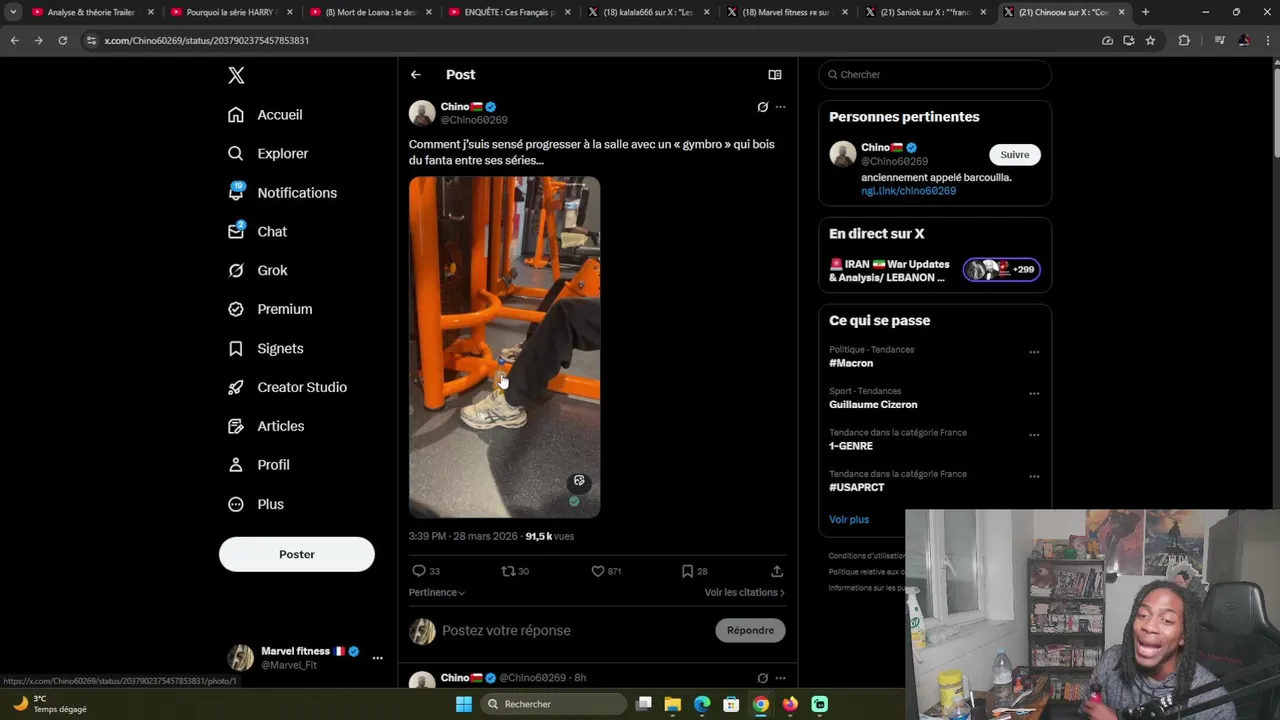Image resolution: width=1280 pixels, height=720 pixels.
Task: Switch to Marvel fitness sur X tab
Action: tap(786, 12)
